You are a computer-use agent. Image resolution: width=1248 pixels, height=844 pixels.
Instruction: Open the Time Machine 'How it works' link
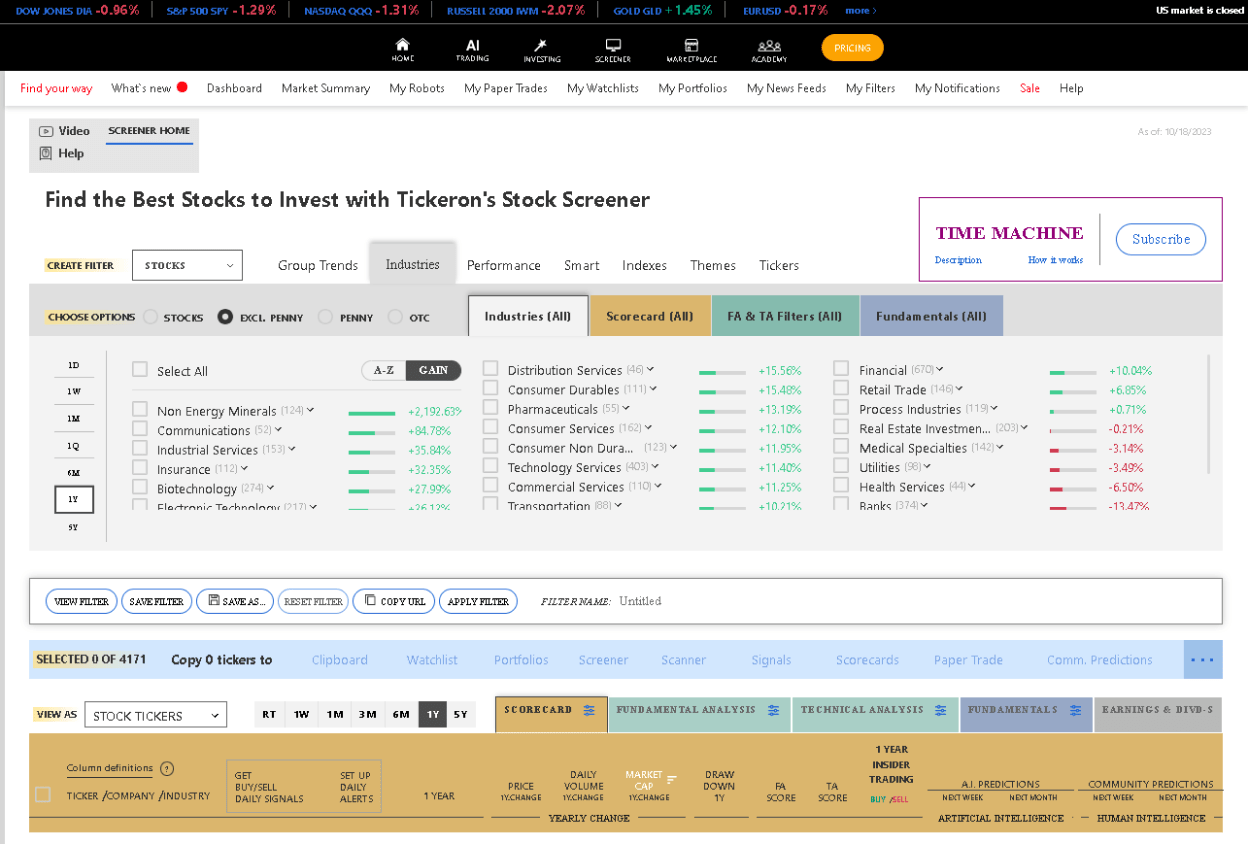[x=1055, y=260]
